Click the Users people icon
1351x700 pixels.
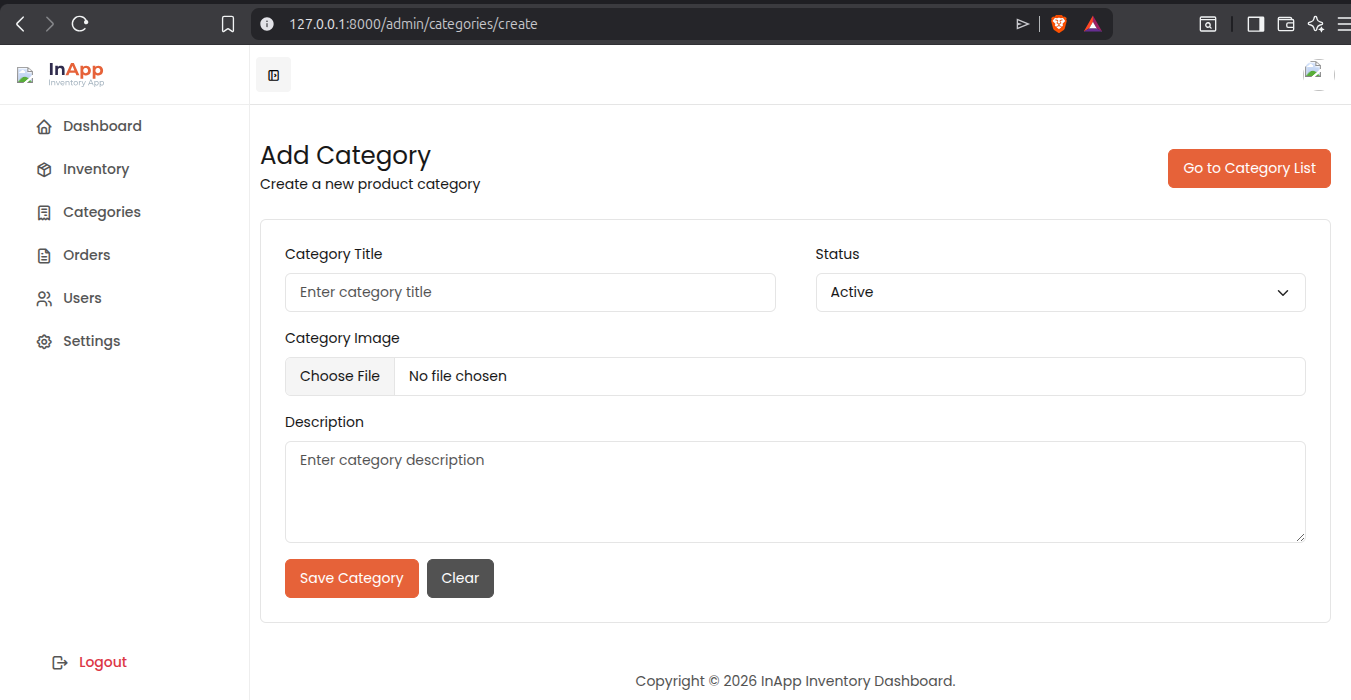(44, 299)
